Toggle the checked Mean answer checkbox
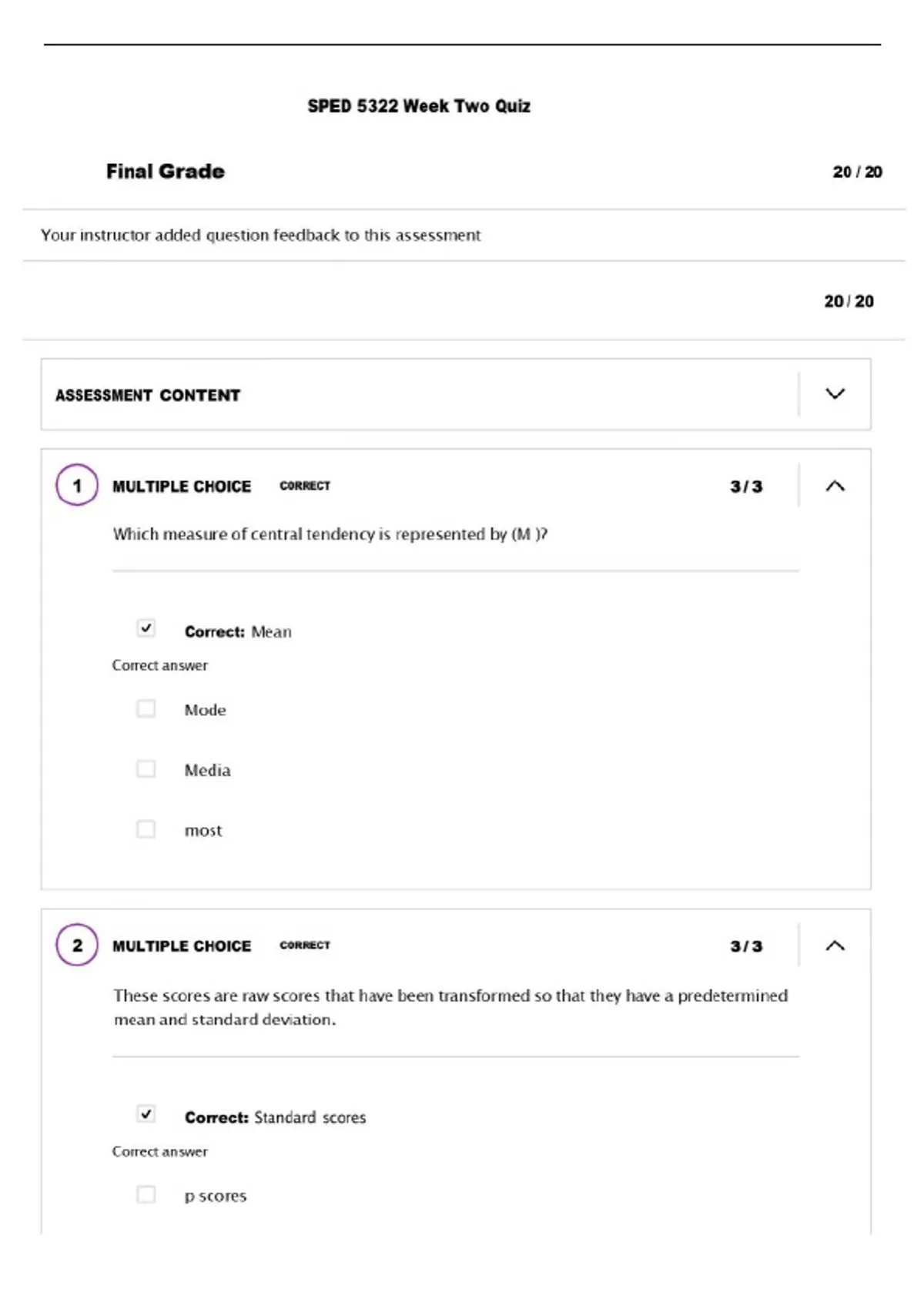The width and height of the screenshot is (924, 1309). pyautogui.click(x=146, y=628)
